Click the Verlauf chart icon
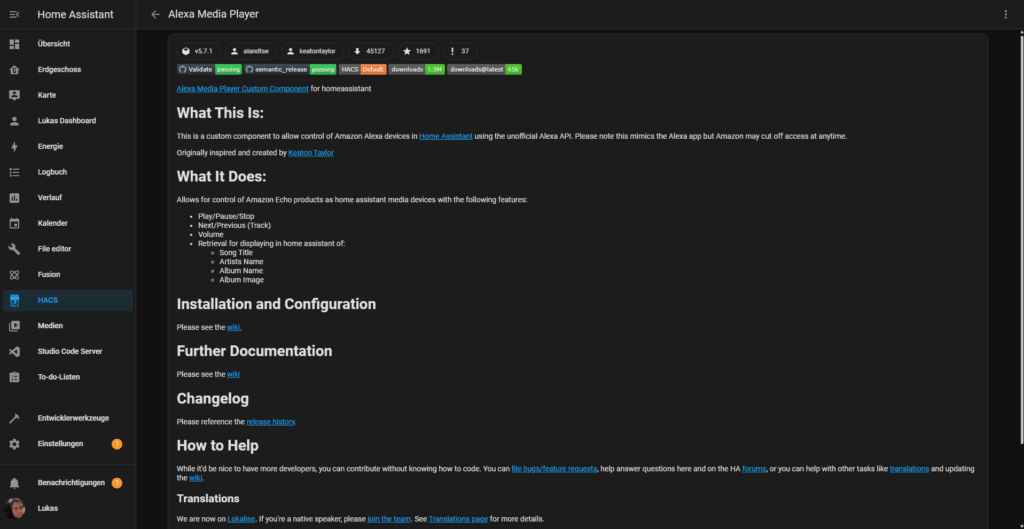Image resolution: width=1024 pixels, height=529 pixels. coord(14,197)
